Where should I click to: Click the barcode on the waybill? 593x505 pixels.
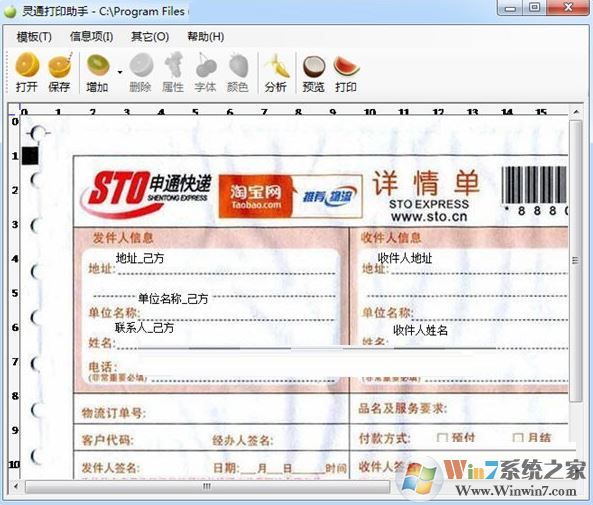coord(535,185)
